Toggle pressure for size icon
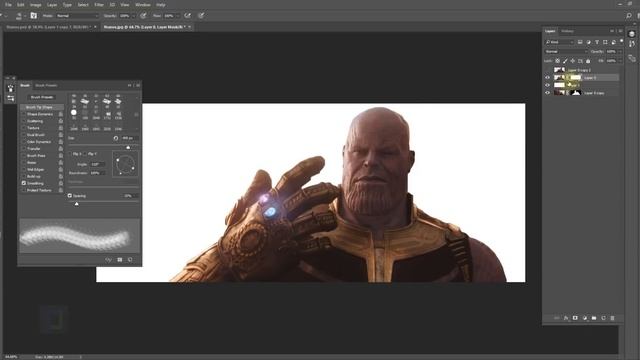 click(201, 16)
